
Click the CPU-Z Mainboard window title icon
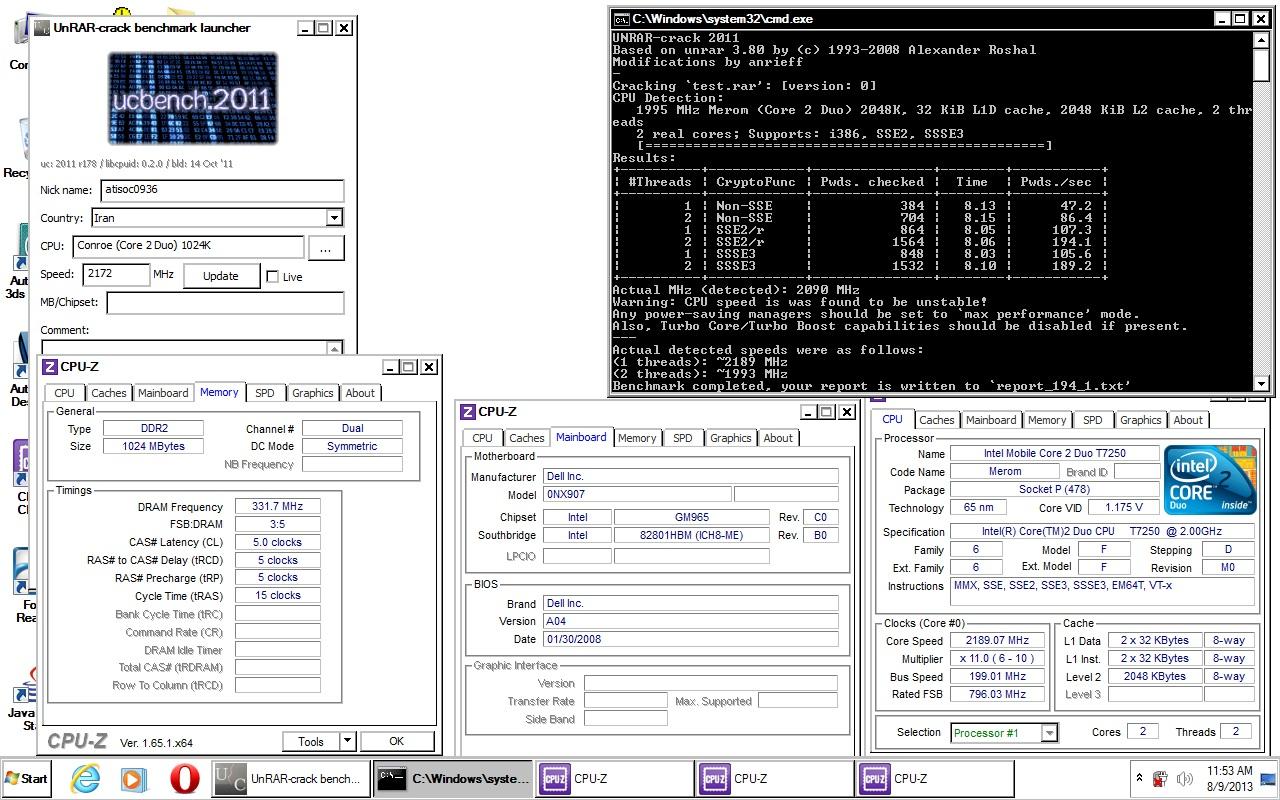pyautogui.click(x=467, y=411)
